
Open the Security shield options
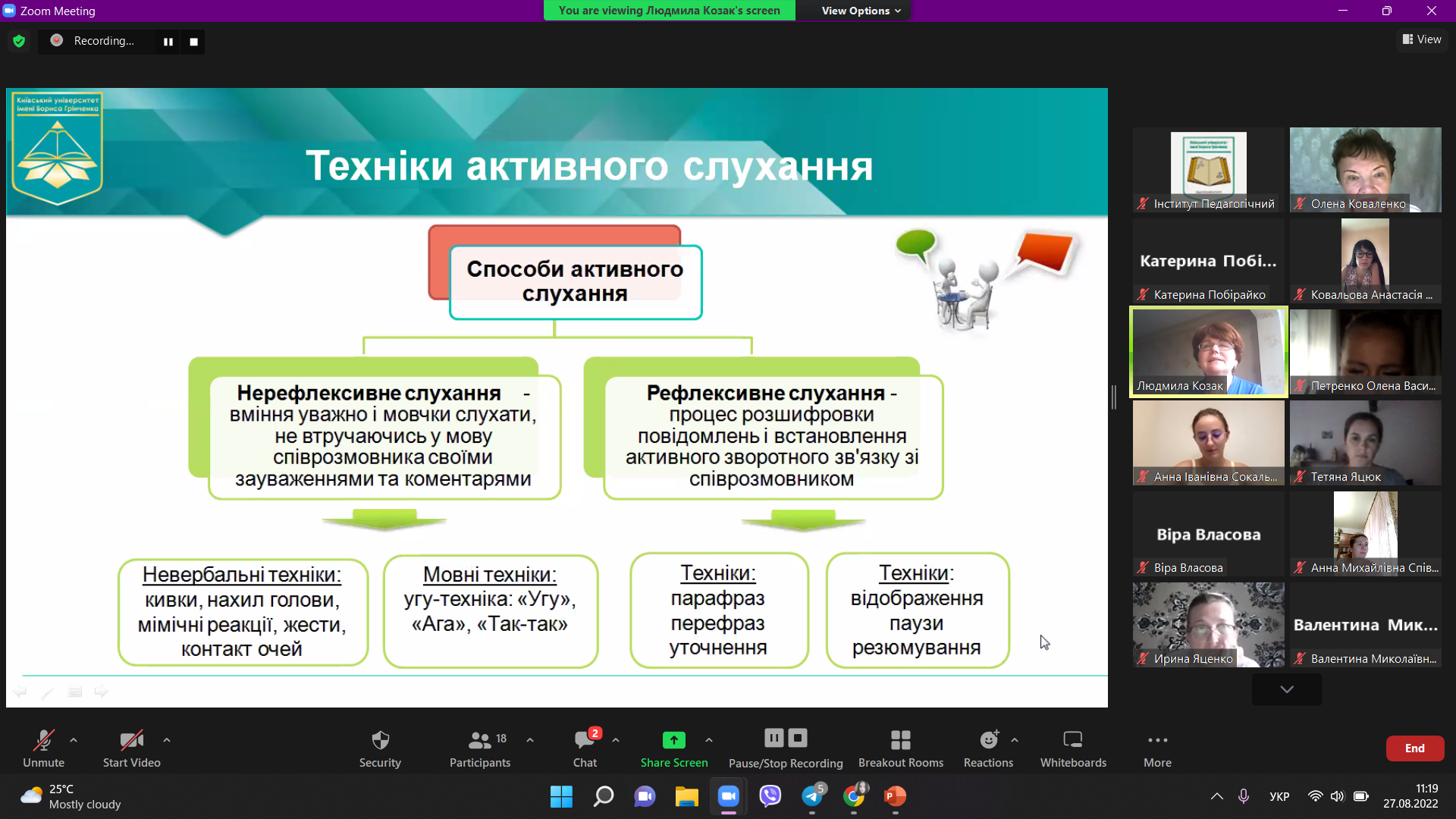(x=380, y=747)
